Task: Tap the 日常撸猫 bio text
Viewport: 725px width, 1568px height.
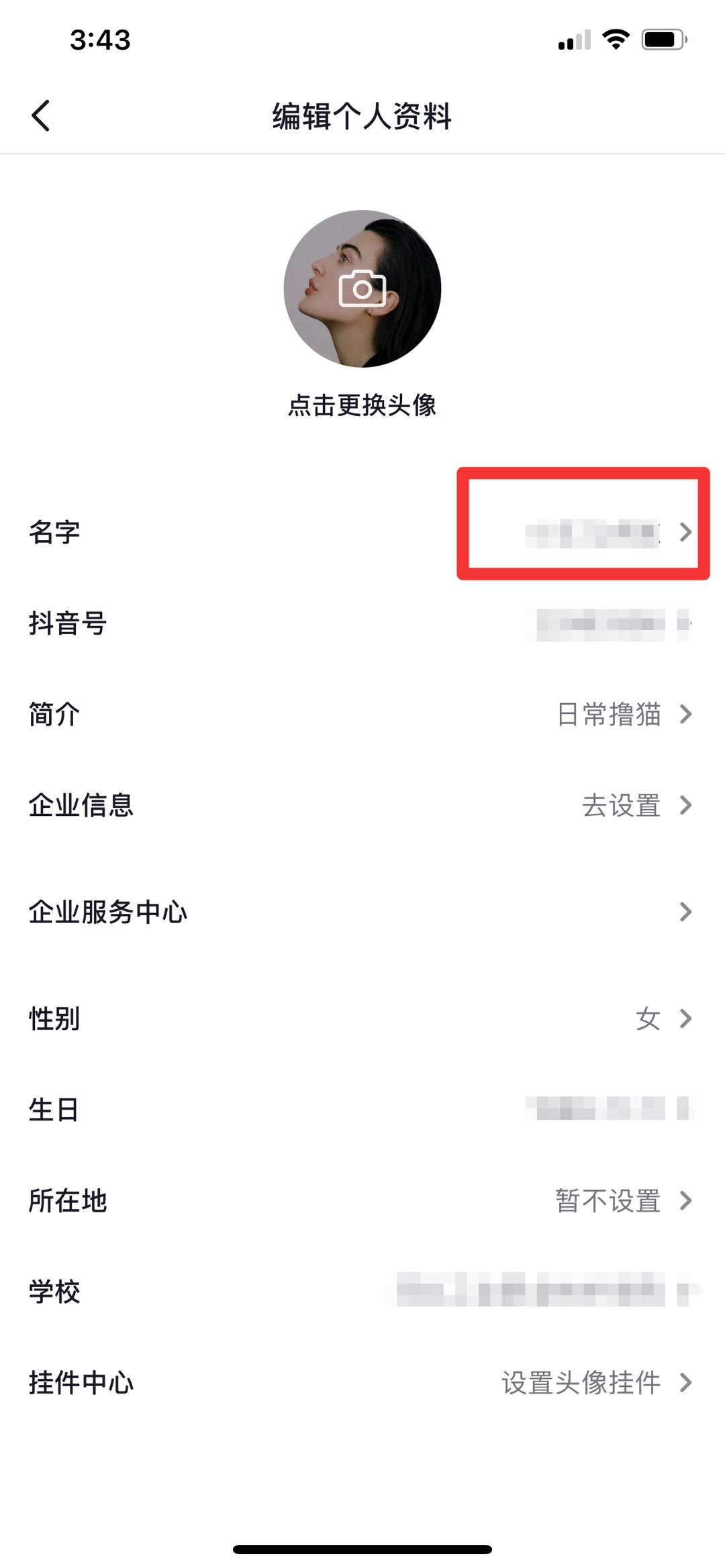Action: 609,715
